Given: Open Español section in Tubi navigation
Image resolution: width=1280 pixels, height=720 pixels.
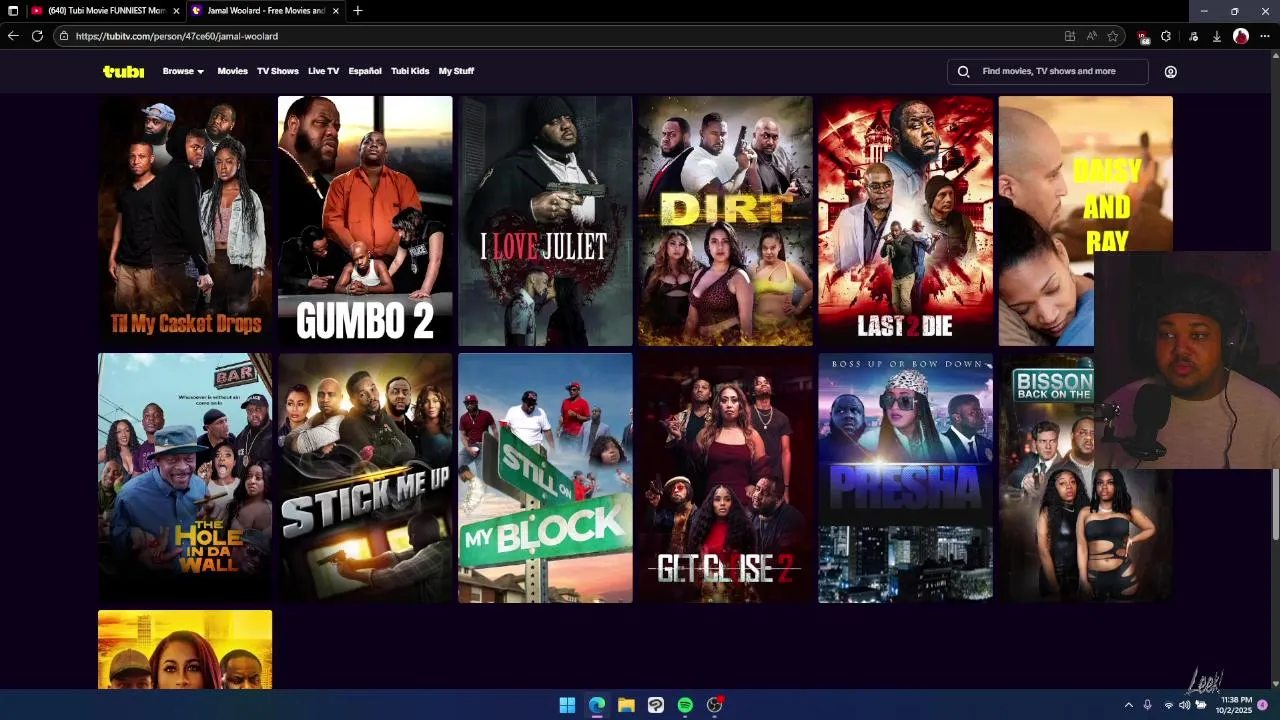Looking at the screenshot, I should (365, 71).
